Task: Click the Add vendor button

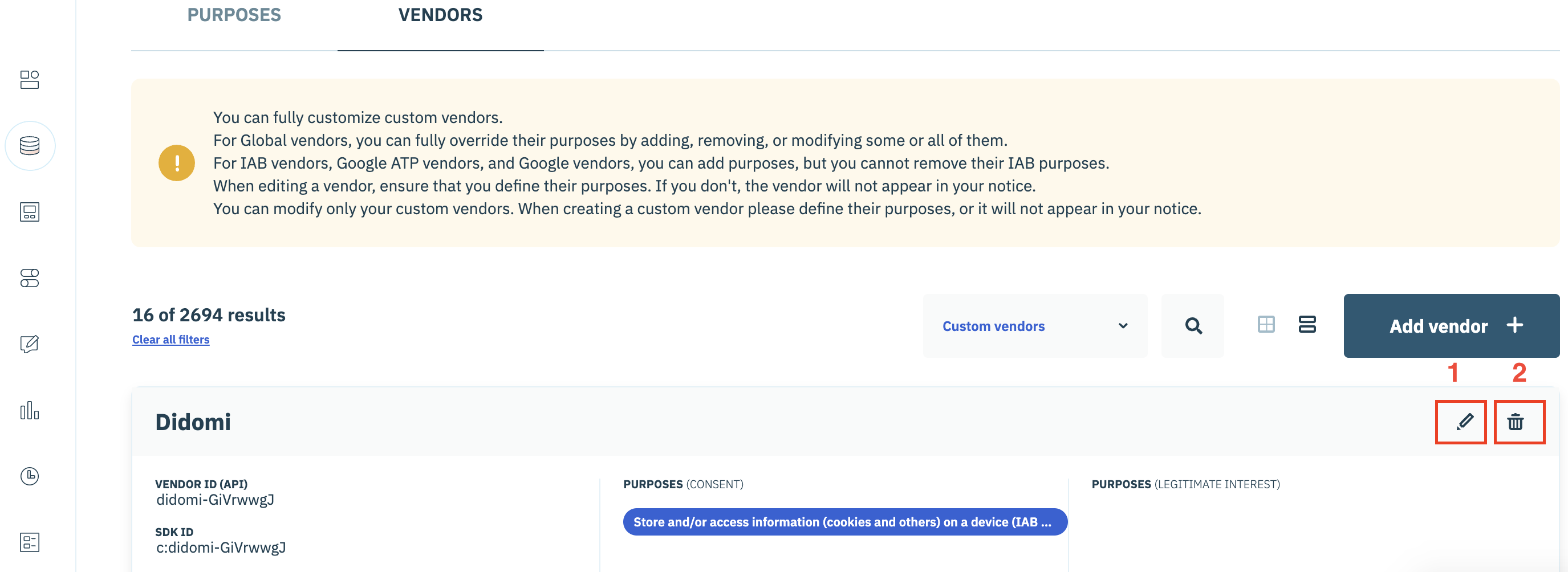Action: 1451,326
